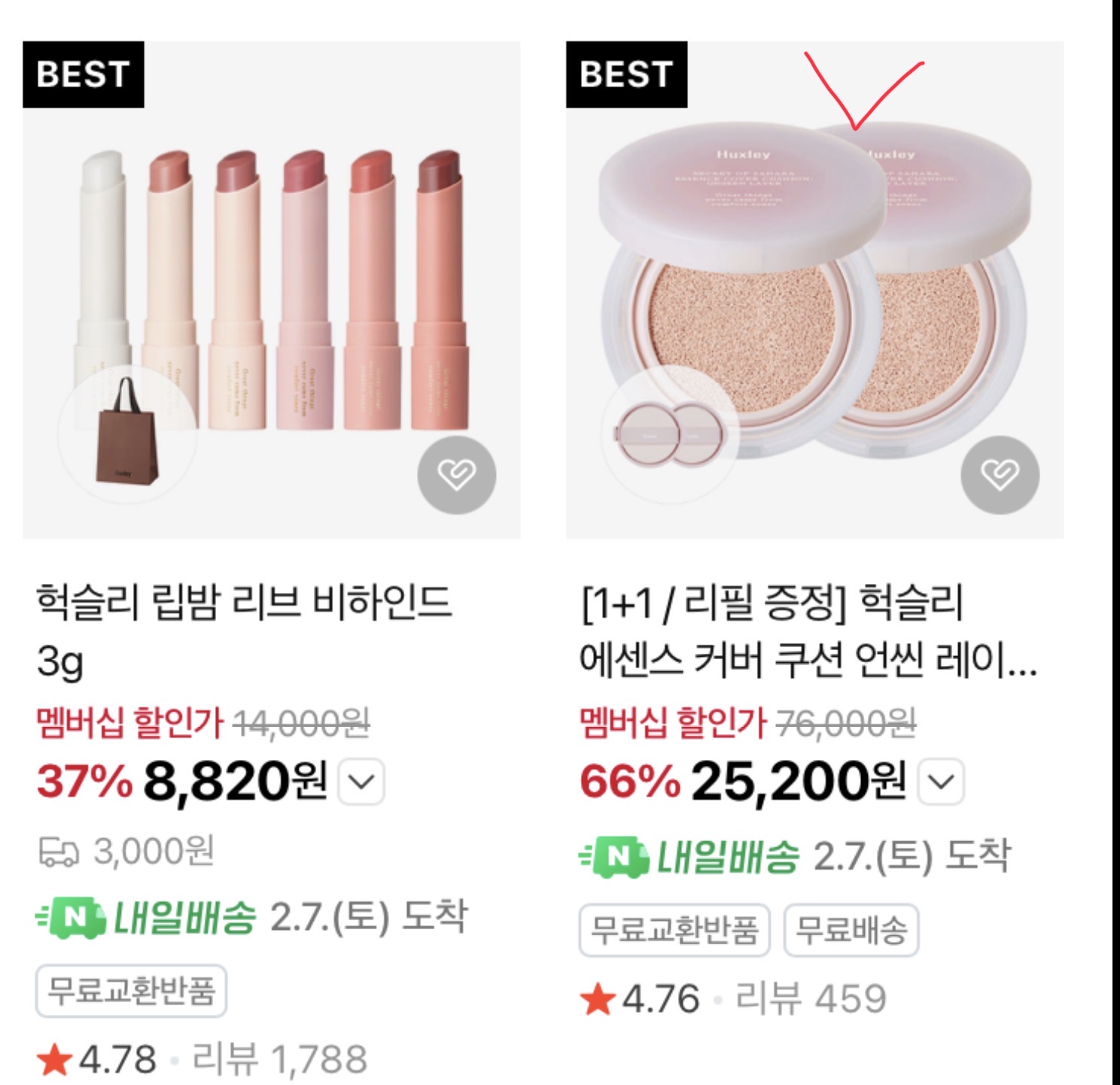
Task: Open 리뷰 1,788 for lip balm
Action: [280, 1059]
